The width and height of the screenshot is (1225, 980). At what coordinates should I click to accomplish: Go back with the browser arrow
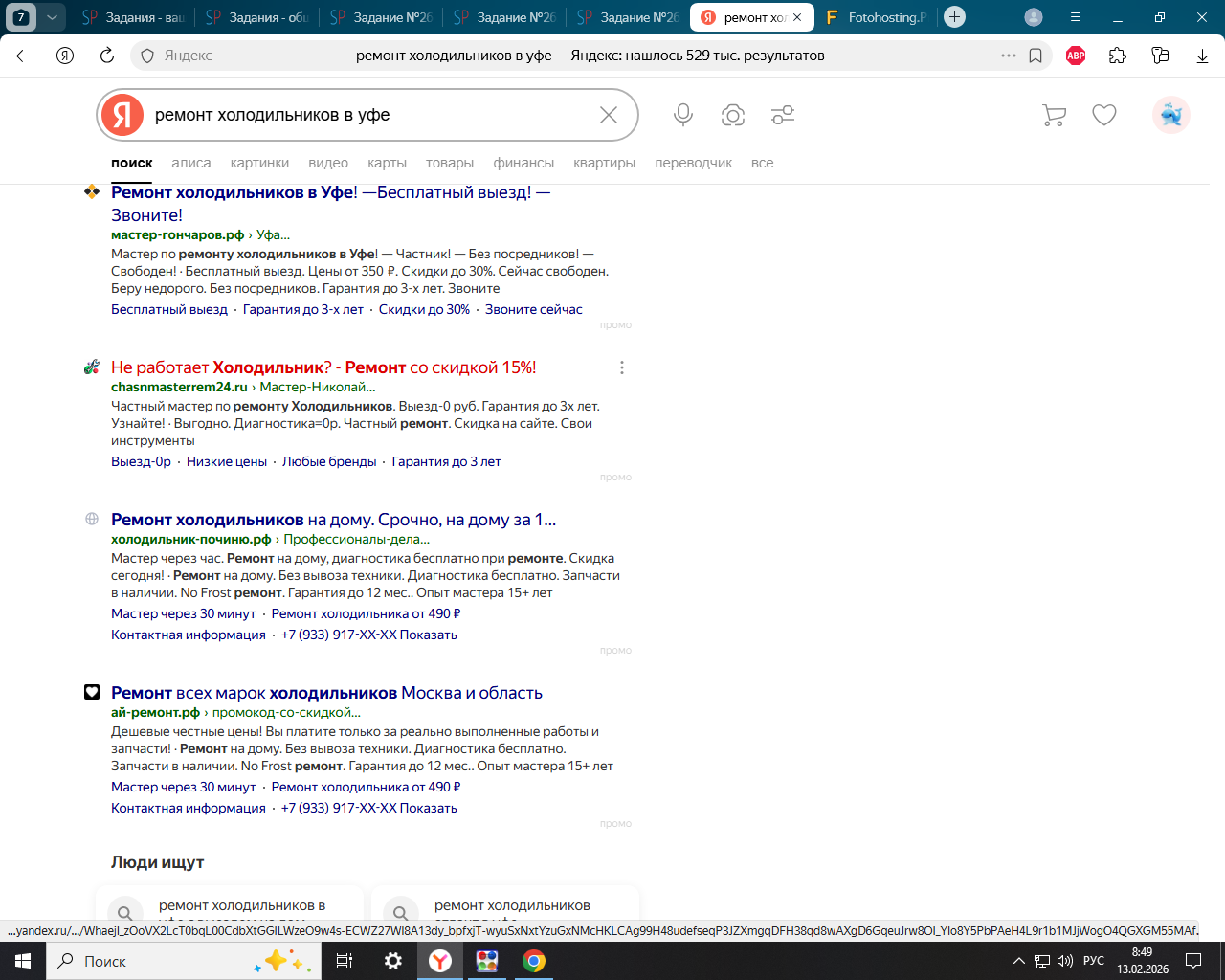coord(23,56)
